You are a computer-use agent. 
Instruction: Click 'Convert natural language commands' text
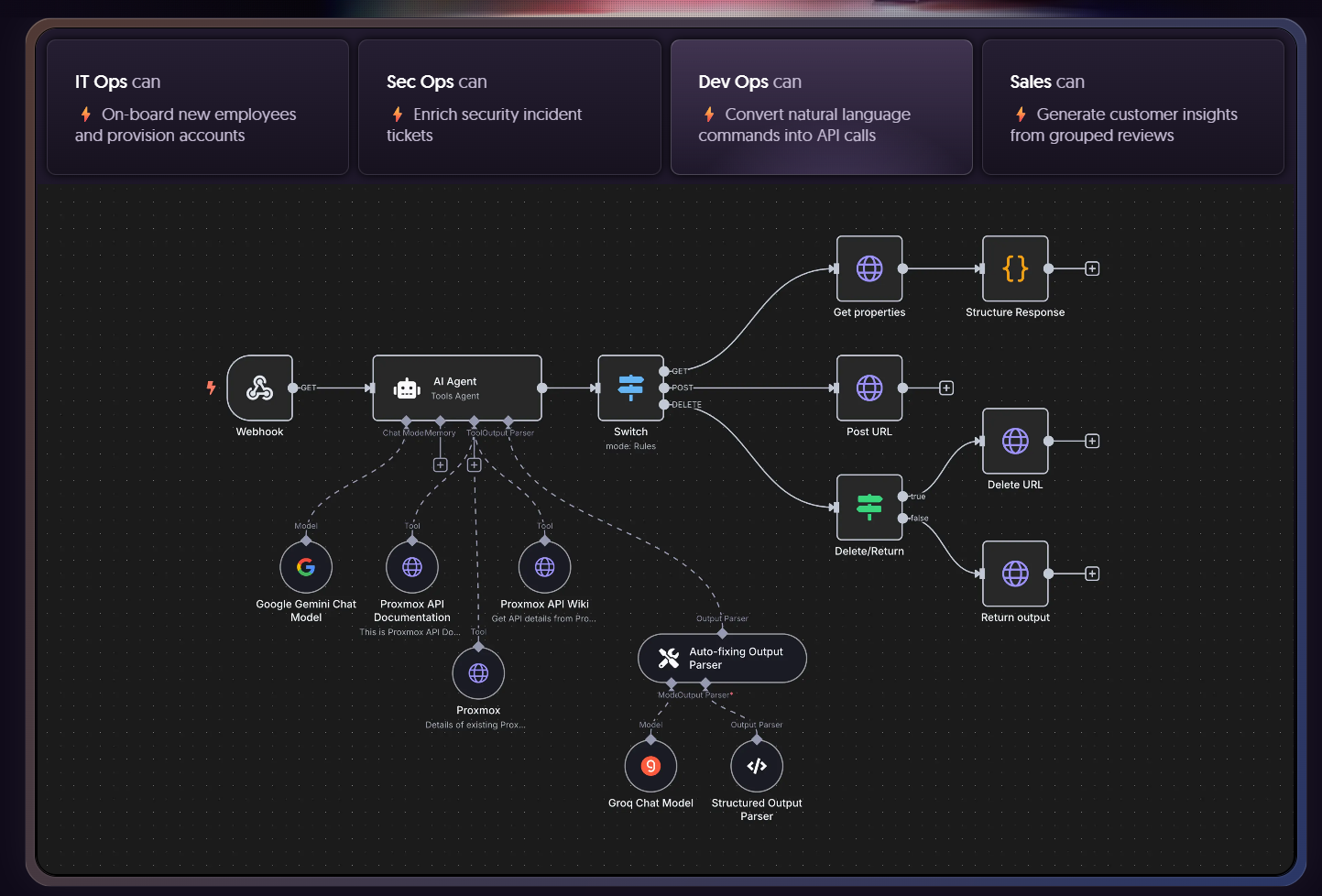pos(804,125)
